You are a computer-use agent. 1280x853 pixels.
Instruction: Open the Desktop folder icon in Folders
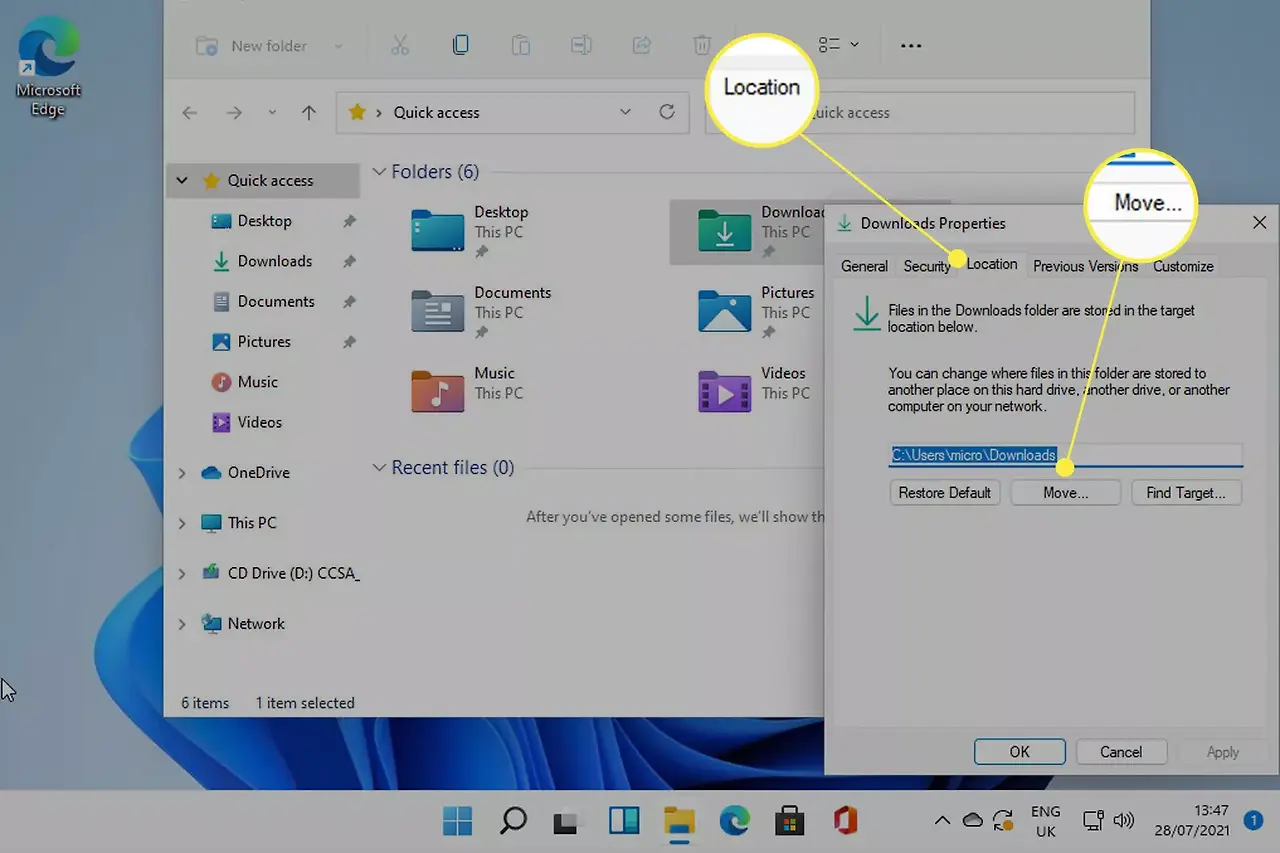[437, 230]
